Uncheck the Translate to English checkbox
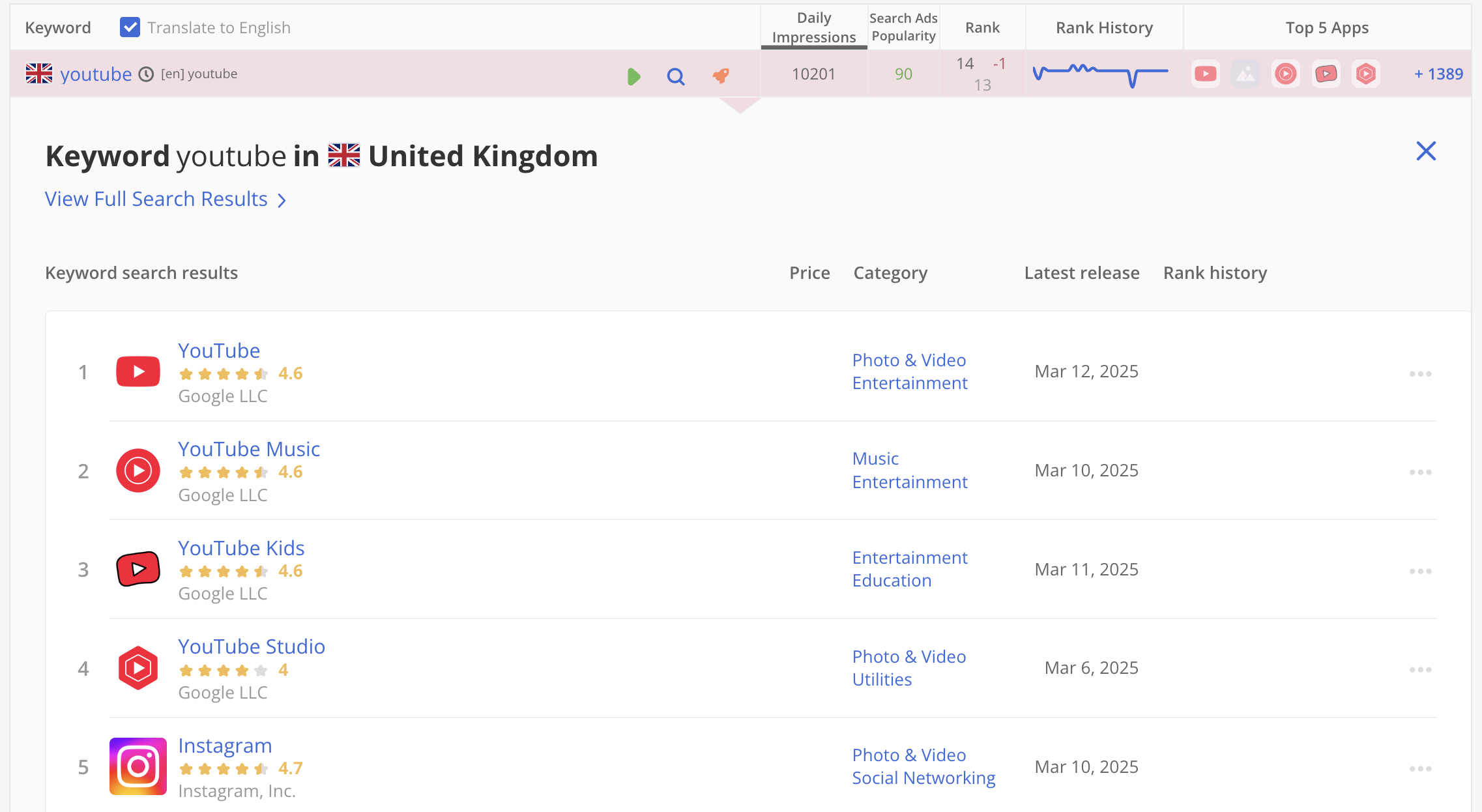This screenshot has height=812, width=1482. point(130,27)
